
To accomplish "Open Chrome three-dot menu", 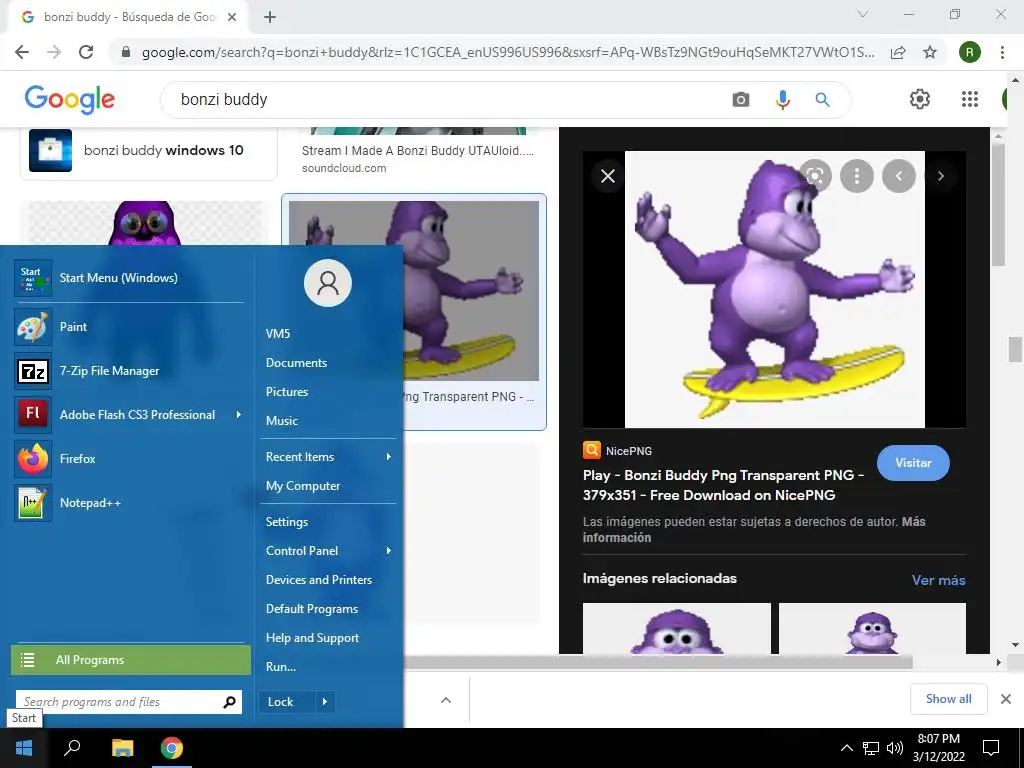I will coord(1002,52).
